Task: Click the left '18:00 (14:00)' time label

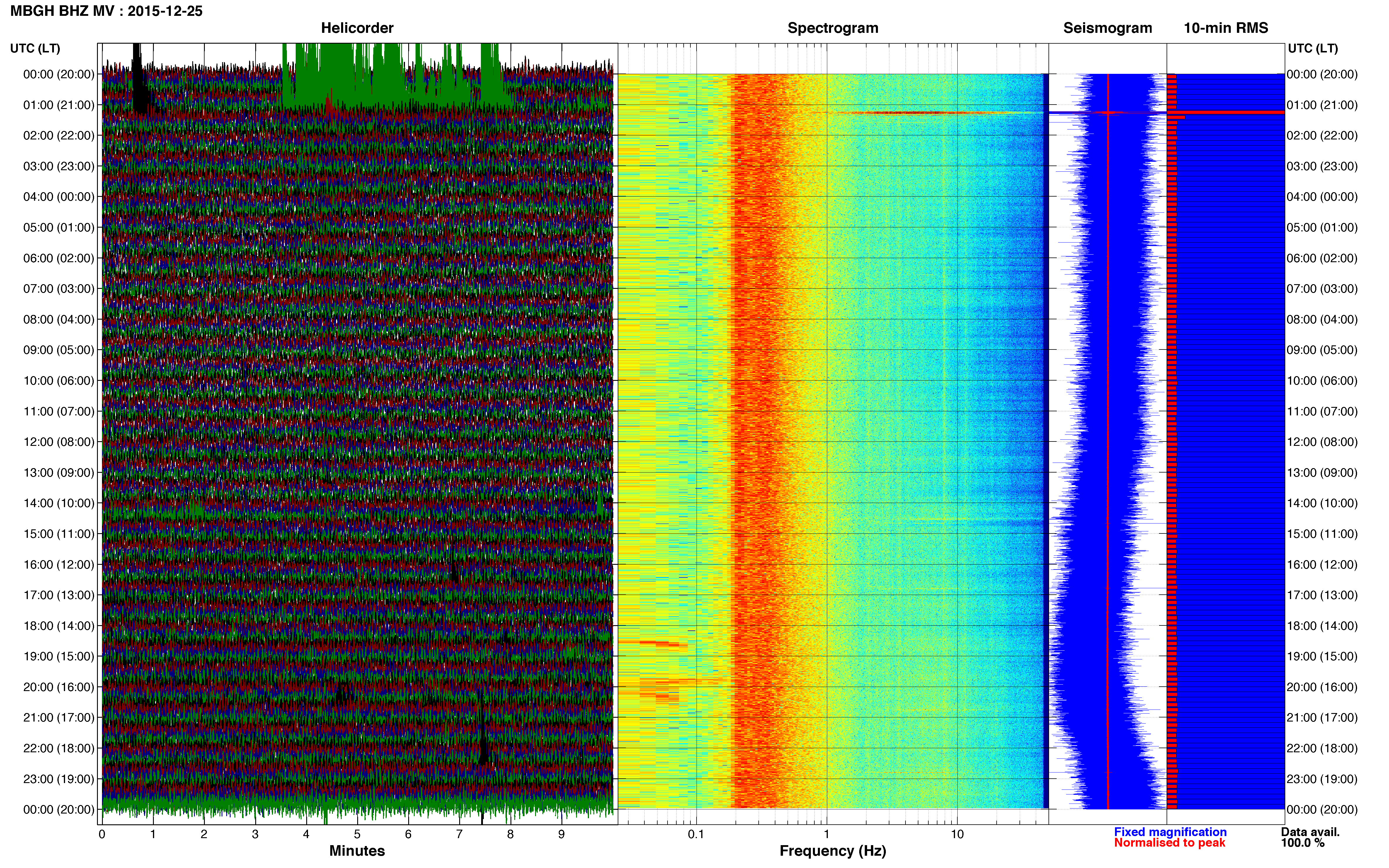Action: tap(59, 626)
